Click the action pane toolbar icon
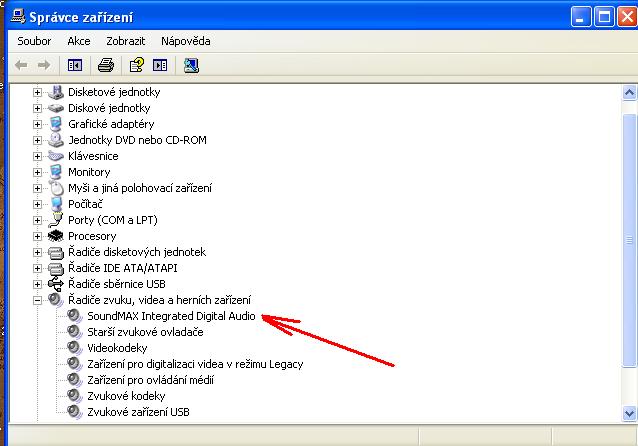Image resolution: width=638 pixels, height=446 pixels. point(160,65)
